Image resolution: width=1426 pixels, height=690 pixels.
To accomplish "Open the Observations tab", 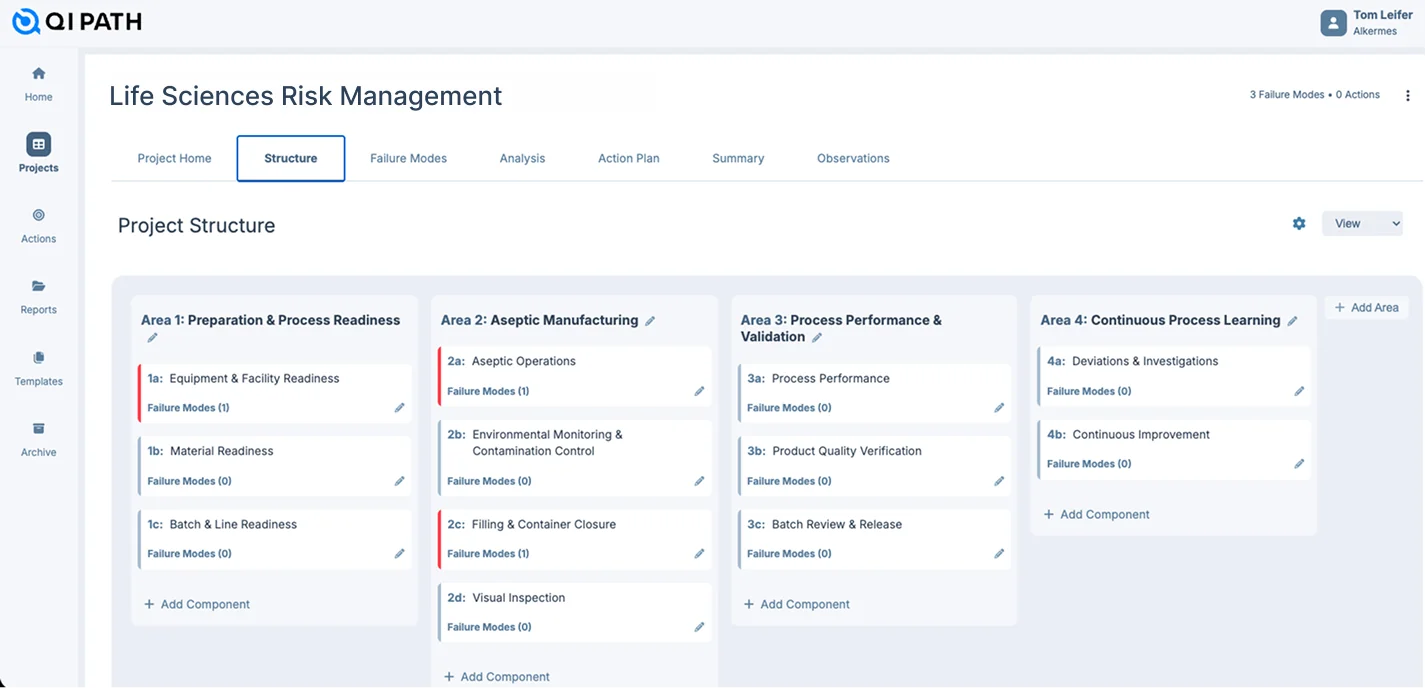I will click(853, 158).
